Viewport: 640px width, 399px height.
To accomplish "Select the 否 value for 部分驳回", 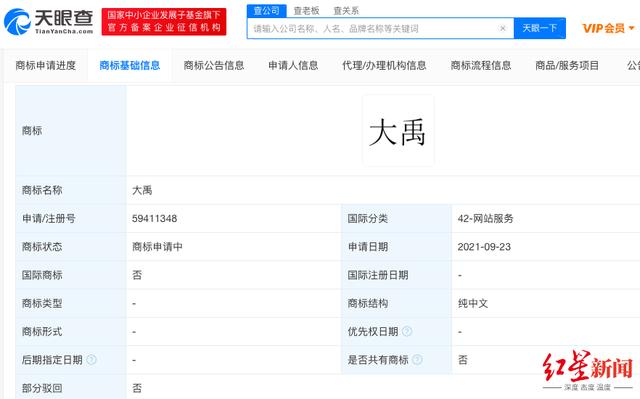I will pyautogui.click(x=137, y=388).
